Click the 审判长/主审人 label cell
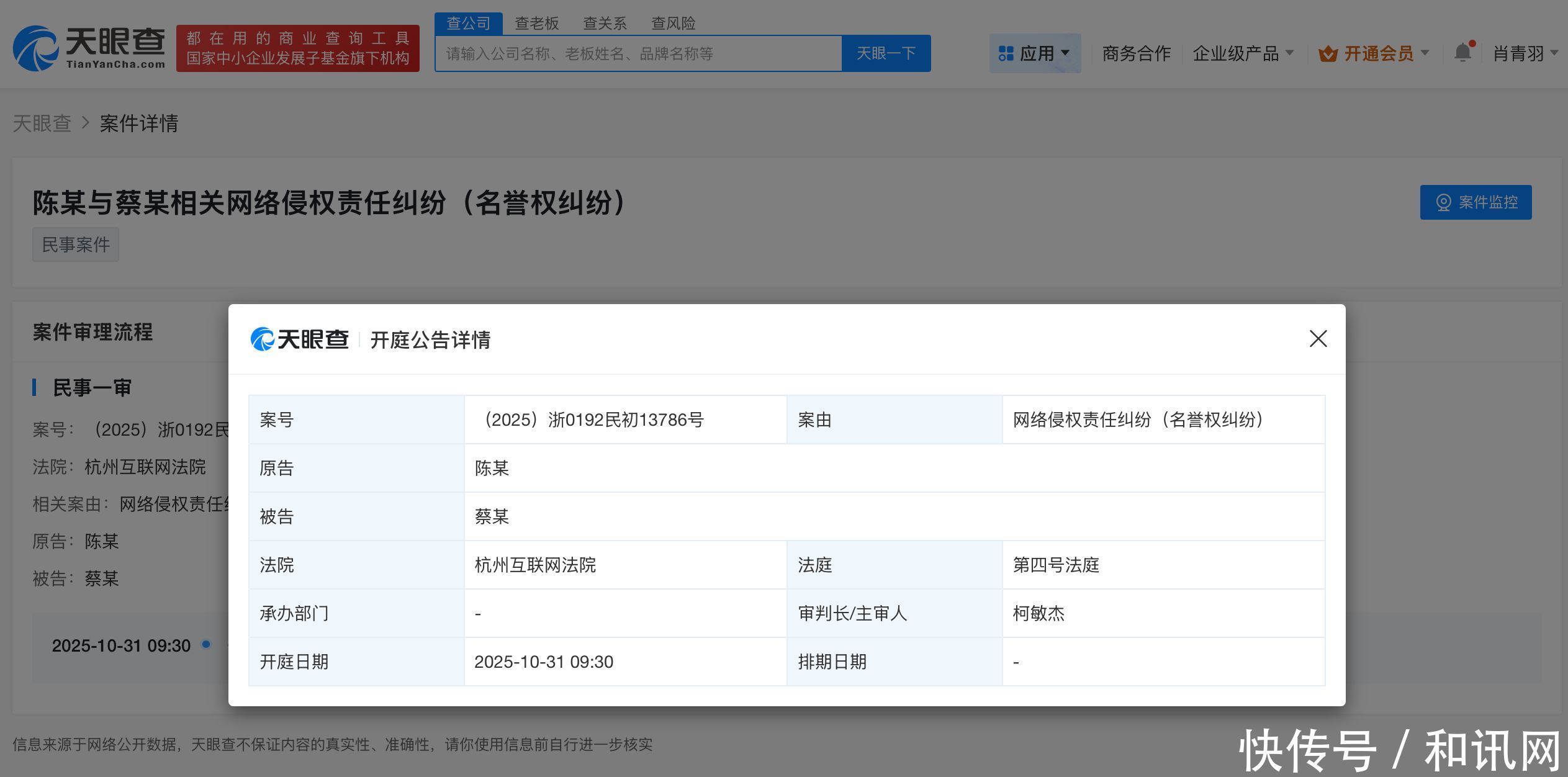The height and width of the screenshot is (777, 1568). (894, 613)
